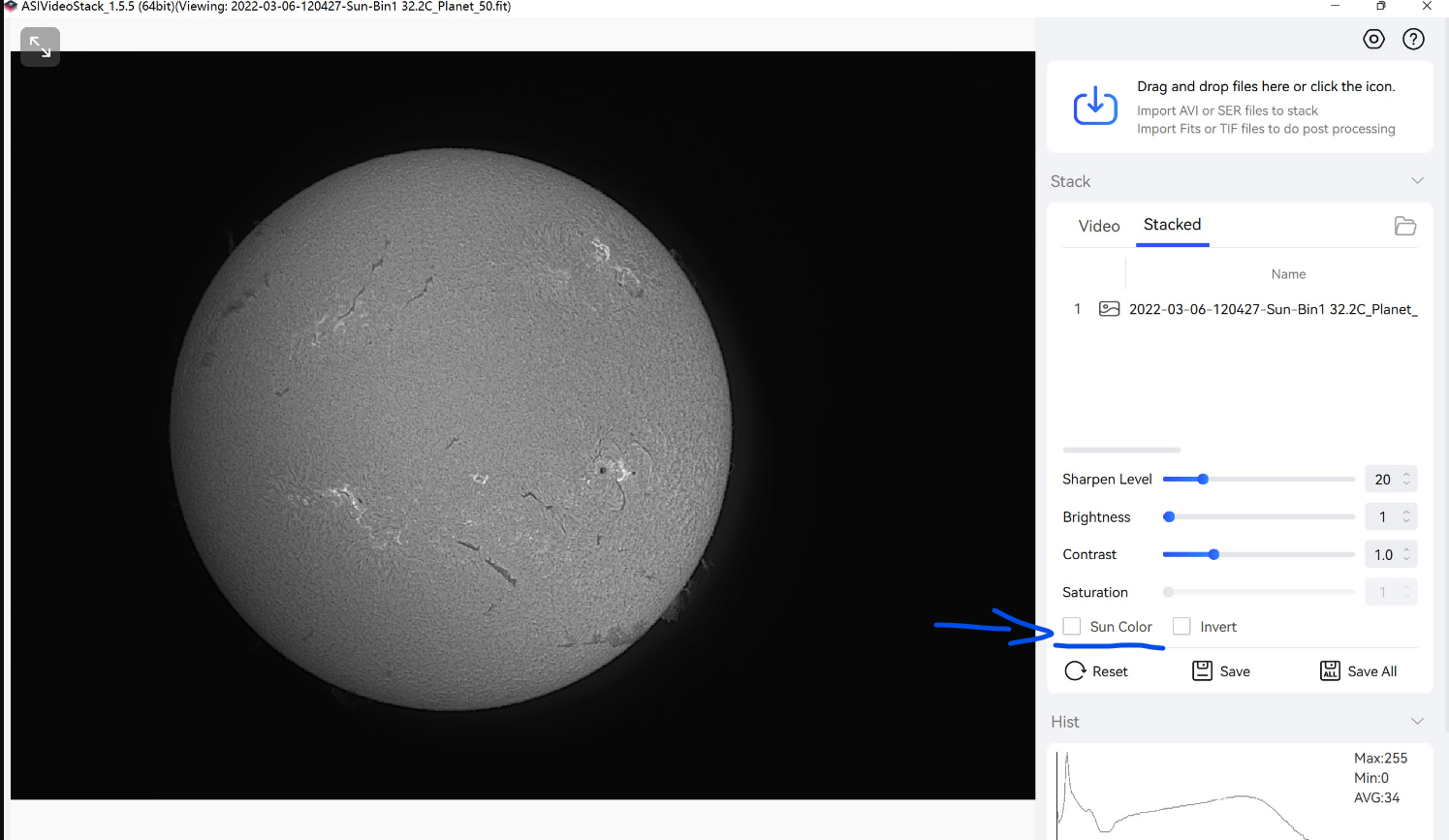Click 'Import AVI or SER files to stack' text
The height and width of the screenshot is (840, 1449).
[1227, 110]
